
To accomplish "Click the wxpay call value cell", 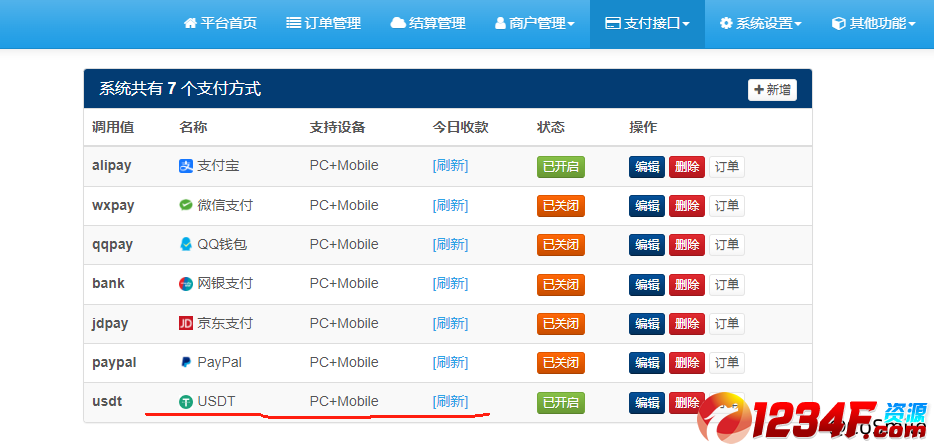I will click(113, 206).
